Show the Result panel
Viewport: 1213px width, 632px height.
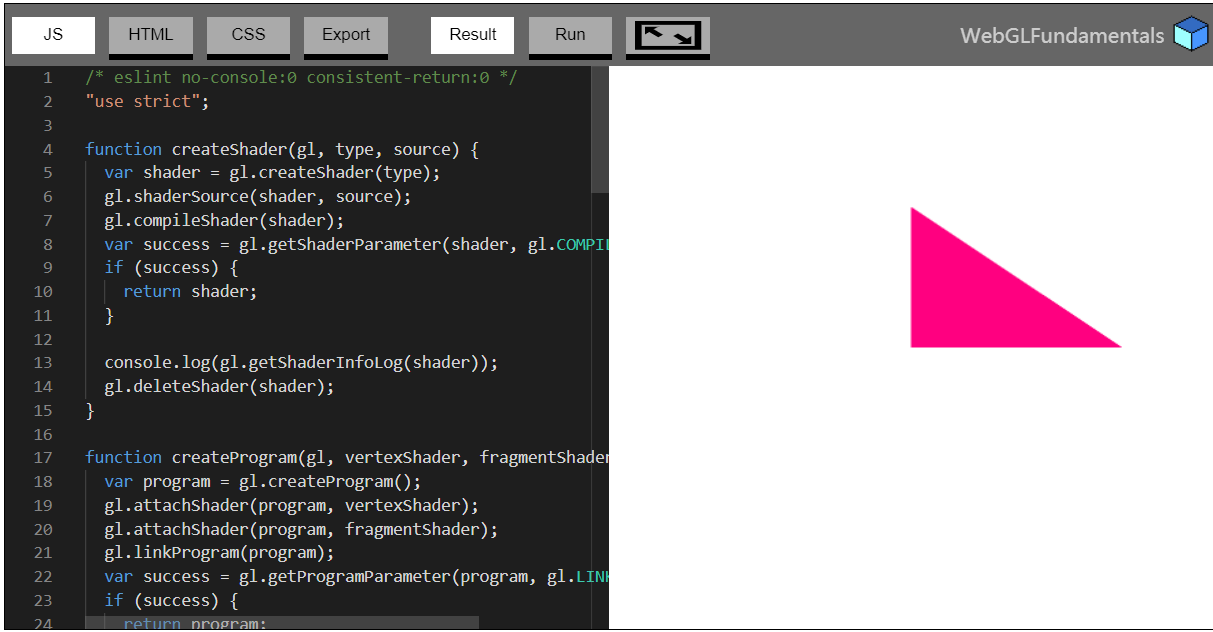pos(471,35)
